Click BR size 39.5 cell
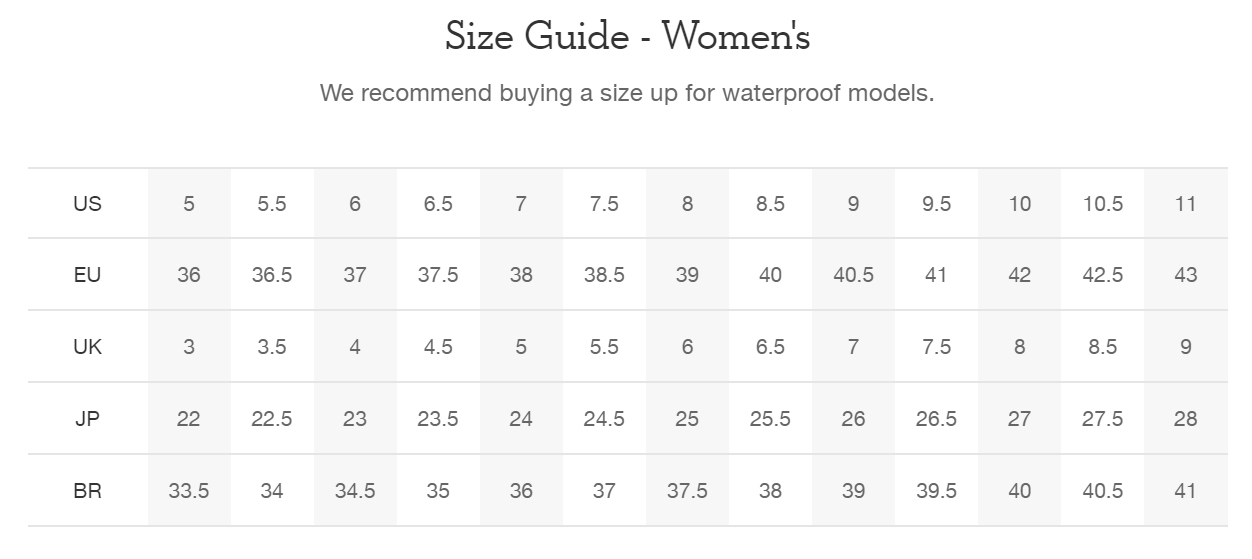Screen dimensions: 1252x559 [x=936, y=491]
